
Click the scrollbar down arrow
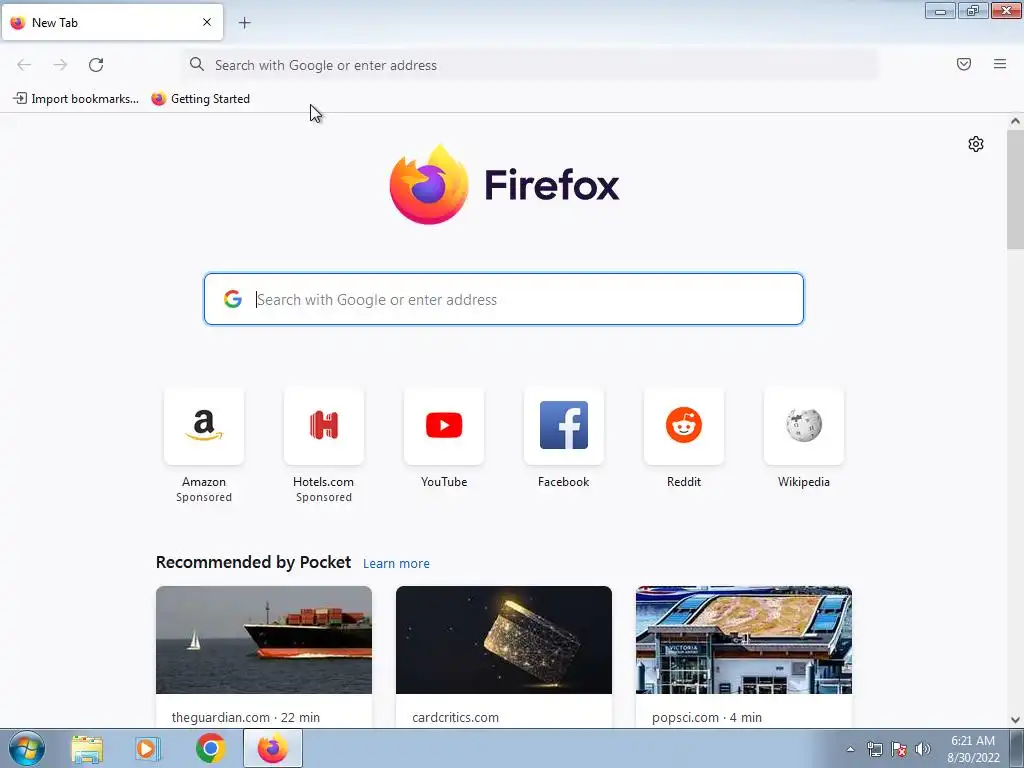(1015, 720)
